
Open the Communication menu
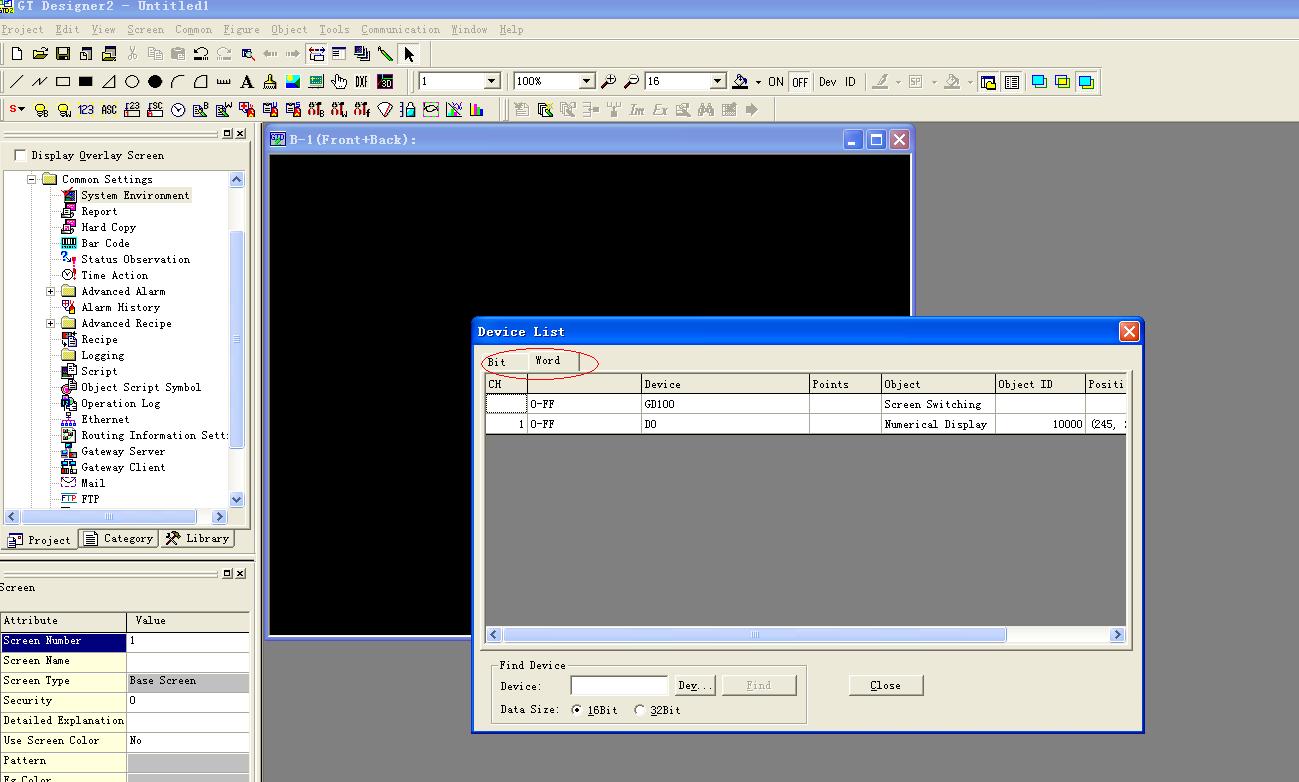coord(400,30)
